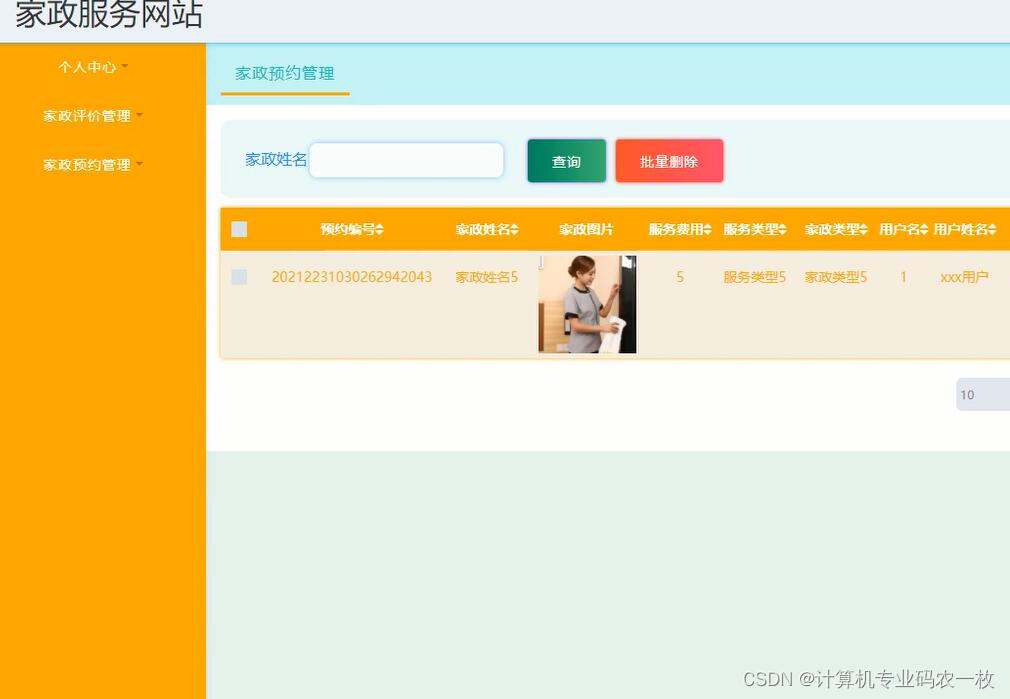View the housekeeper photo thumbnail in the table
This screenshot has height=699, width=1010.
(587, 303)
